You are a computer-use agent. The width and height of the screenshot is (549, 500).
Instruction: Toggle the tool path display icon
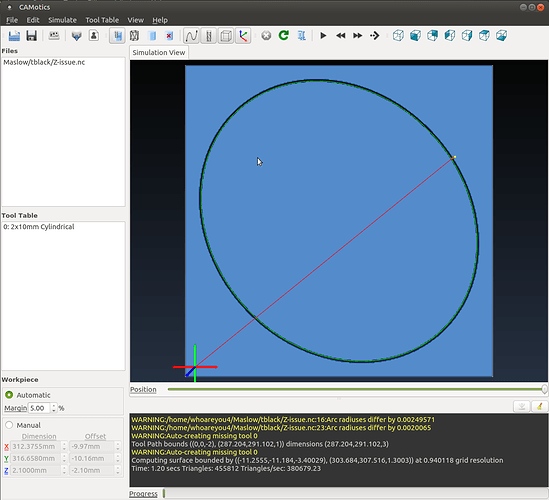tap(192, 36)
